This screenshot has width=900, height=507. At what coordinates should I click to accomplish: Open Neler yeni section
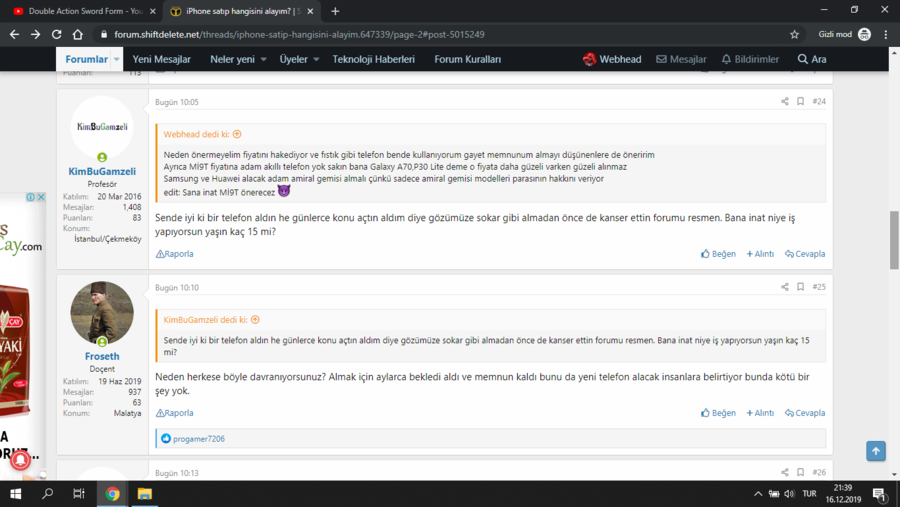click(x=232, y=59)
